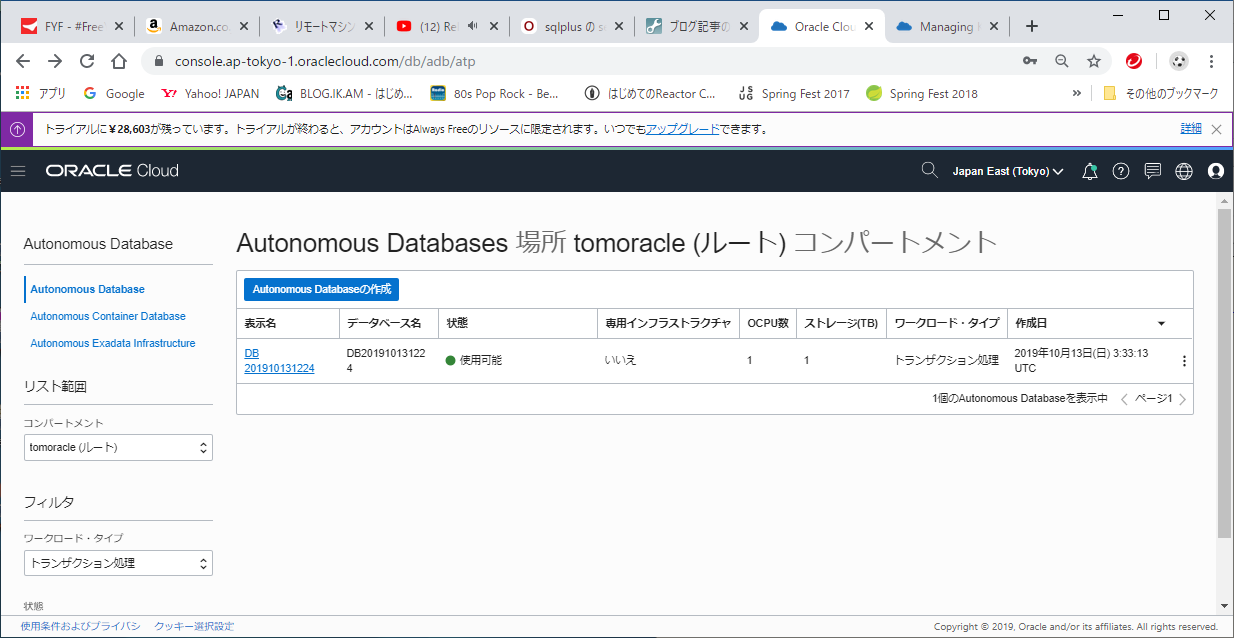Open the ワークロード・タイプ filter dropdown
1234x638 pixels.
pos(118,563)
